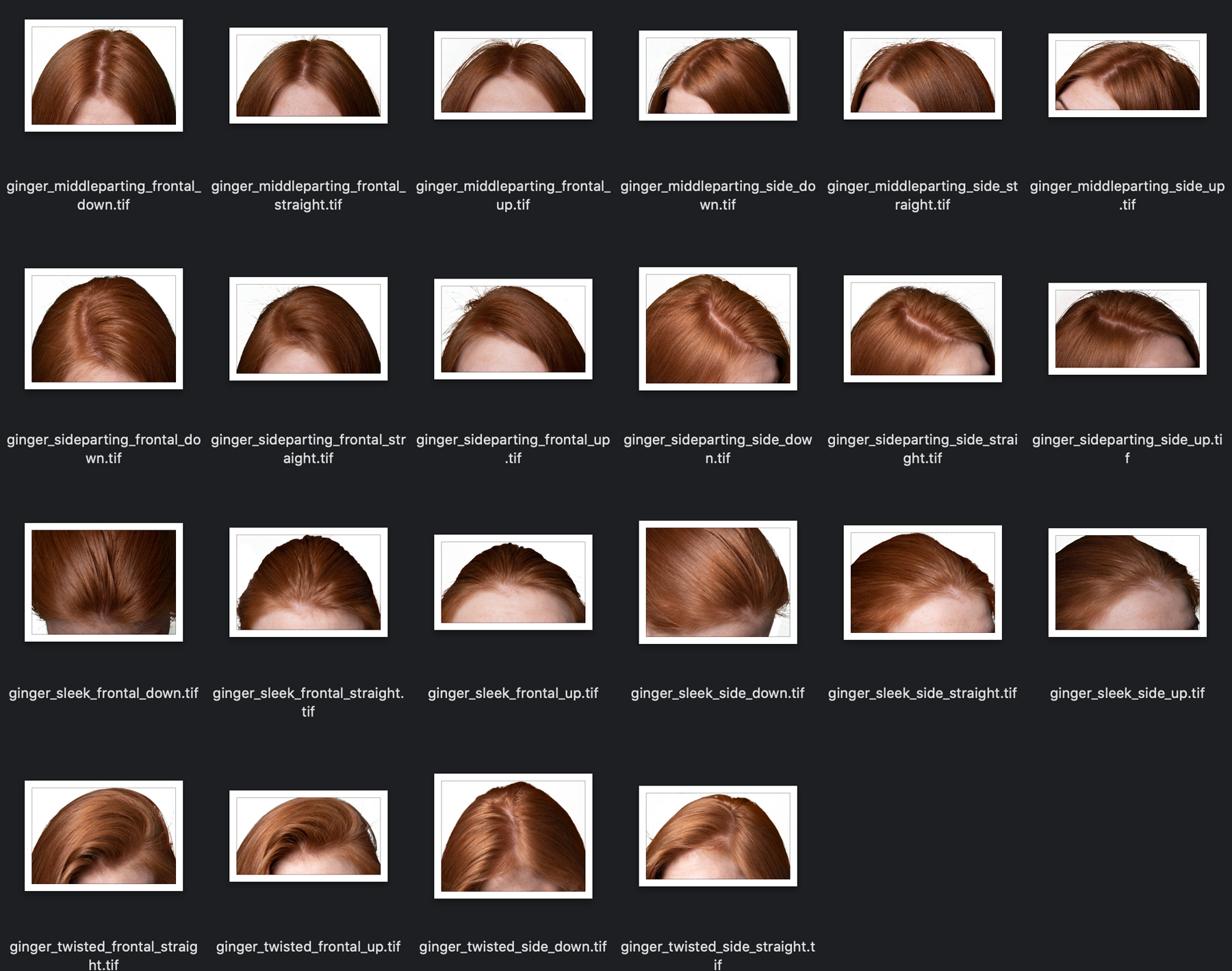Image resolution: width=1232 pixels, height=971 pixels.
Task: Click the filename ginger_sleek_side_up.tif
Action: pyautogui.click(x=1127, y=693)
